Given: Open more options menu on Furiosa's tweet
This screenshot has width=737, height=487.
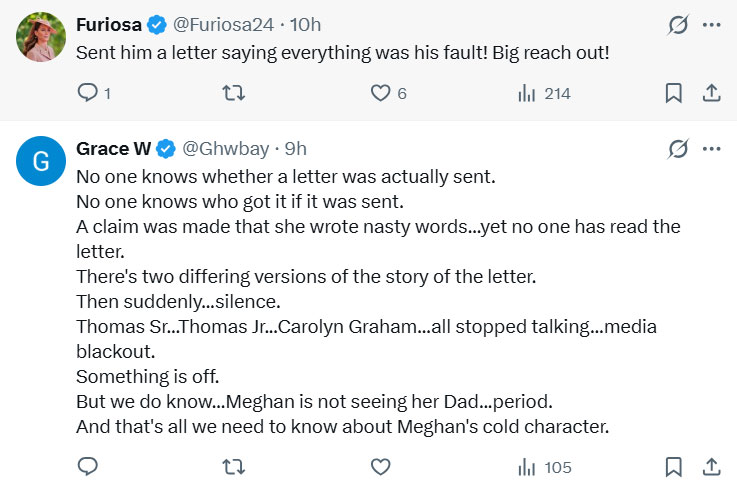Looking at the screenshot, I should pos(711,25).
